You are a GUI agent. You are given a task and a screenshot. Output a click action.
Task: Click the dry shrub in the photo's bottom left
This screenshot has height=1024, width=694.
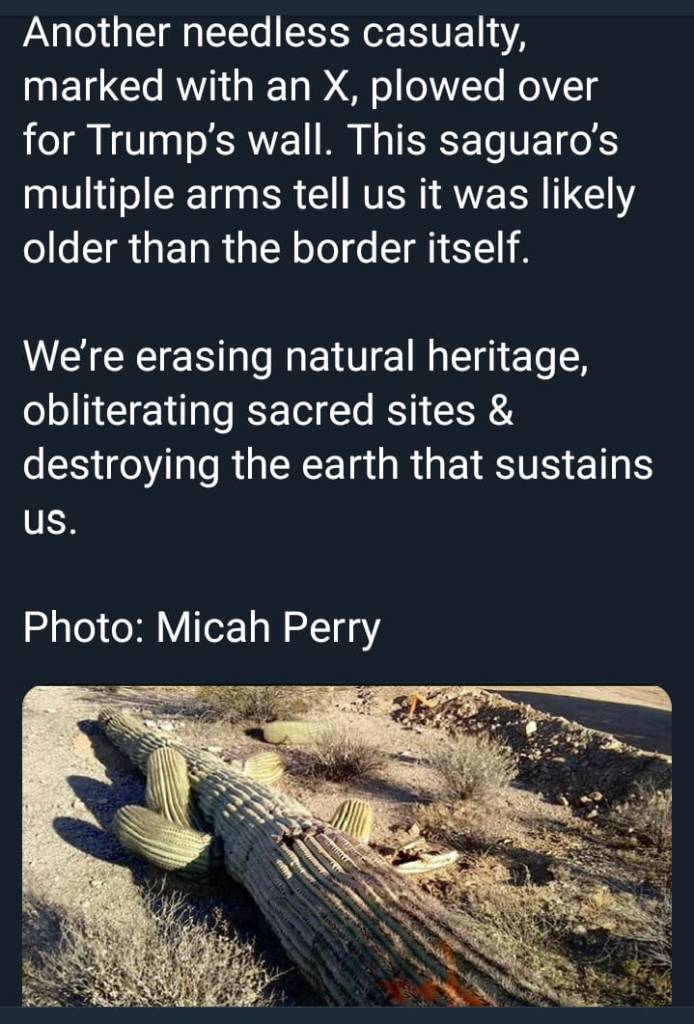[x=100, y=950]
